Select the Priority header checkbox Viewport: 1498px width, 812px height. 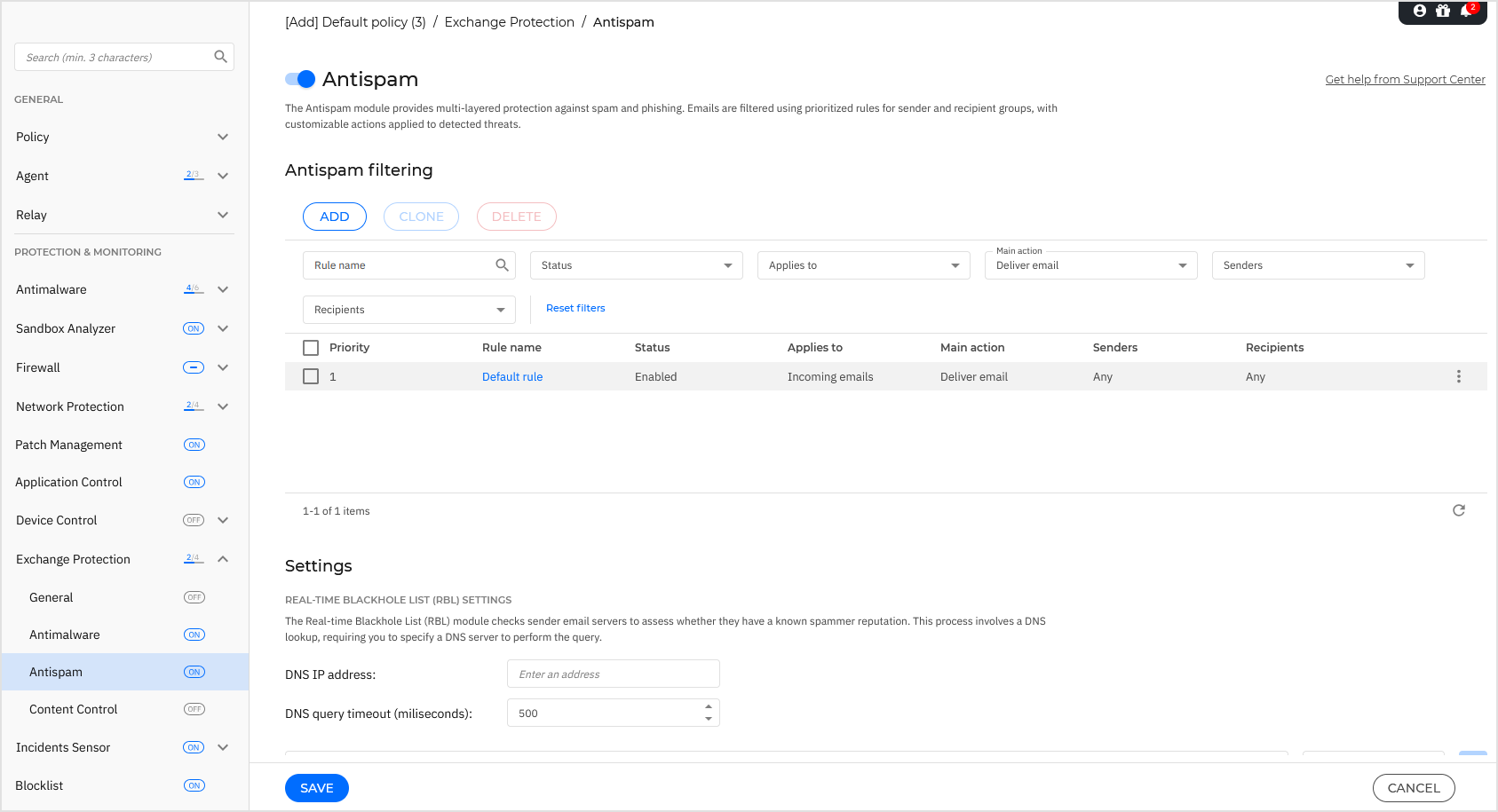click(x=311, y=347)
